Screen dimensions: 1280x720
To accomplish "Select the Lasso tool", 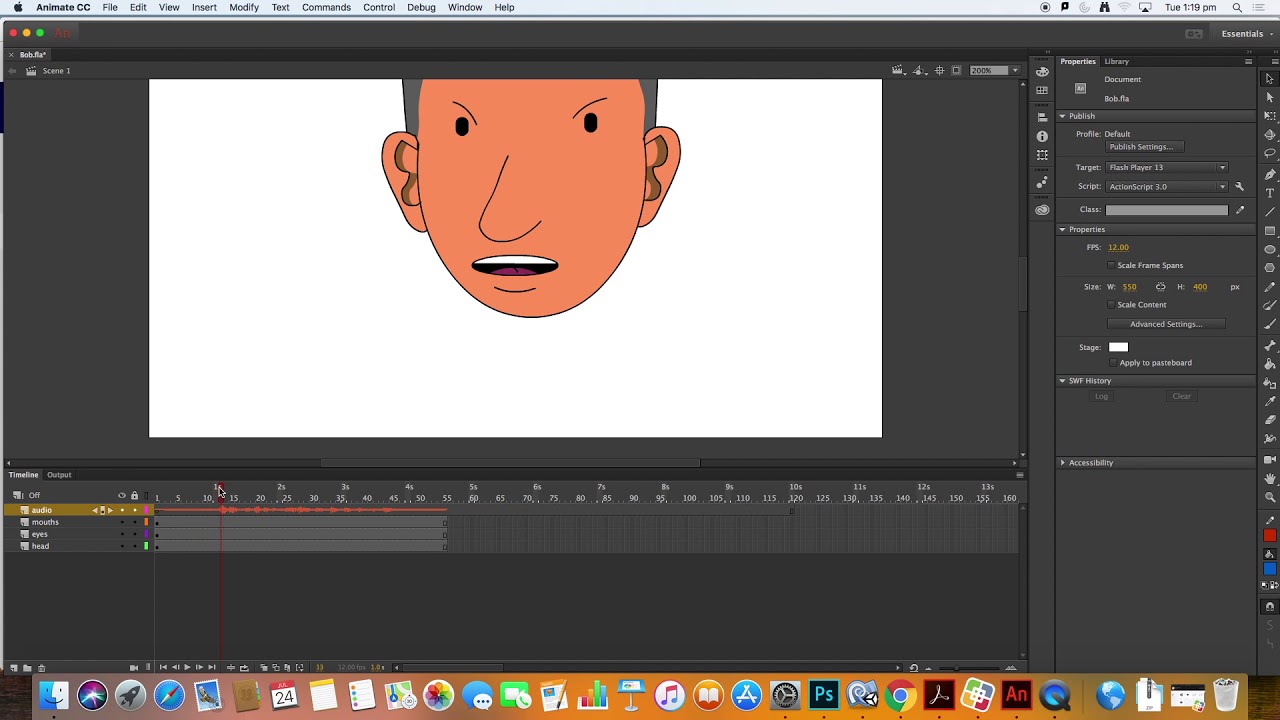I will coord(1270,152).
